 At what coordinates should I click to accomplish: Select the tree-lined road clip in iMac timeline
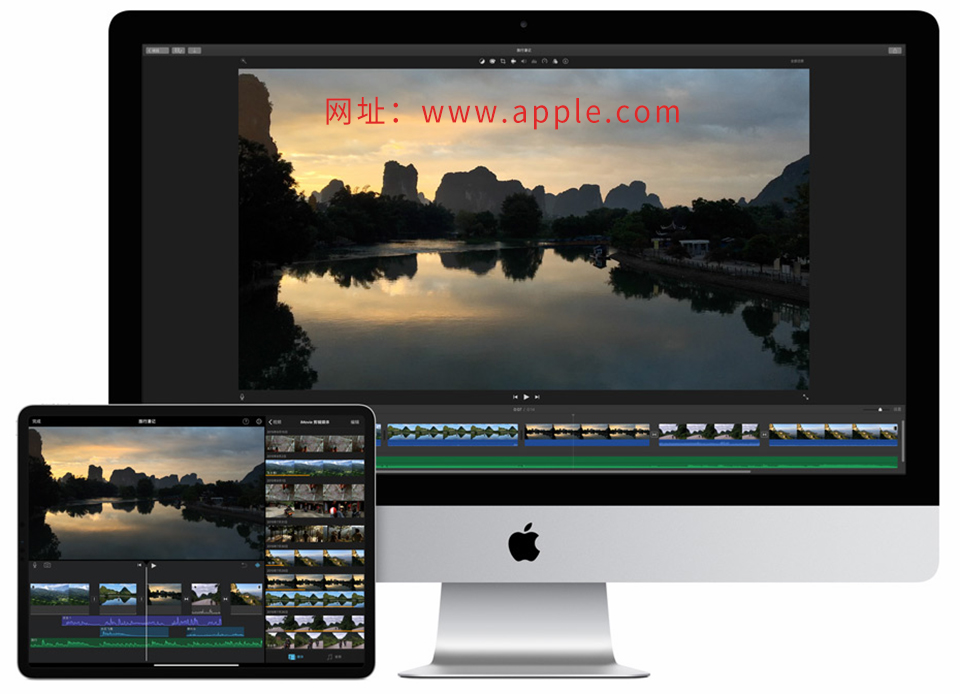coord(709,435)
